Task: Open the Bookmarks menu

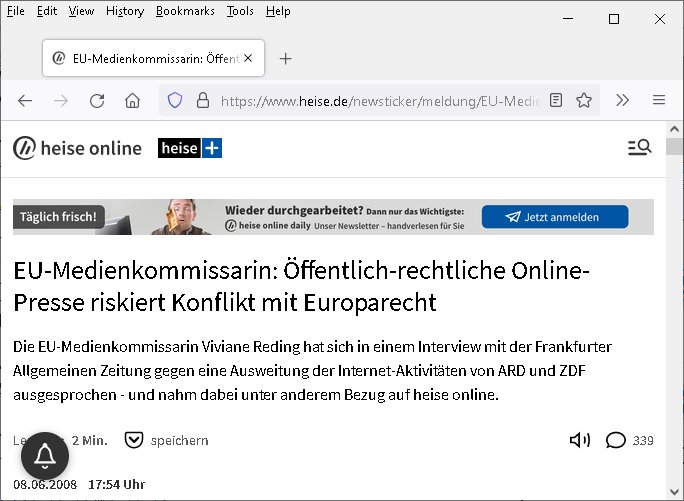Action: pyautogui.click(x=185, y=11)
